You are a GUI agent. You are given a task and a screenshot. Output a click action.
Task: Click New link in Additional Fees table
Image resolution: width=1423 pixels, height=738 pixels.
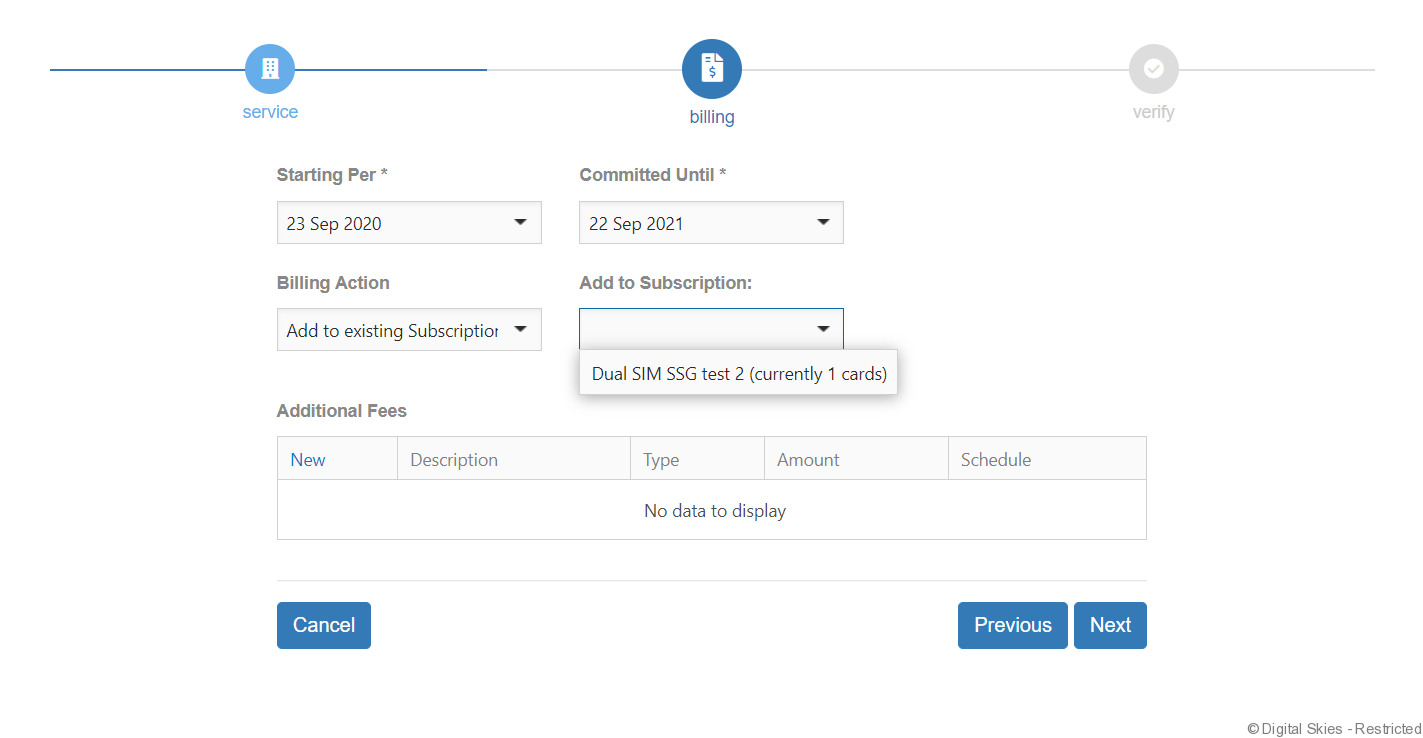click(x=308, y=460)
